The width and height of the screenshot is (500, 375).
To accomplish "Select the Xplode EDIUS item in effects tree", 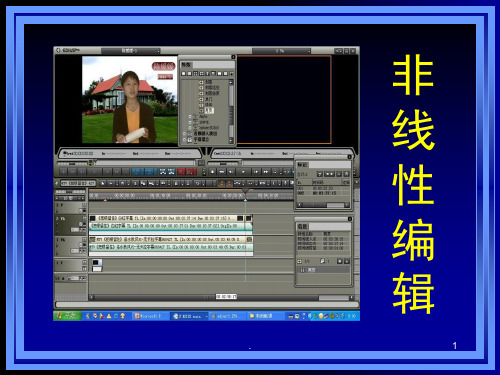I will (x=209, y=128).
